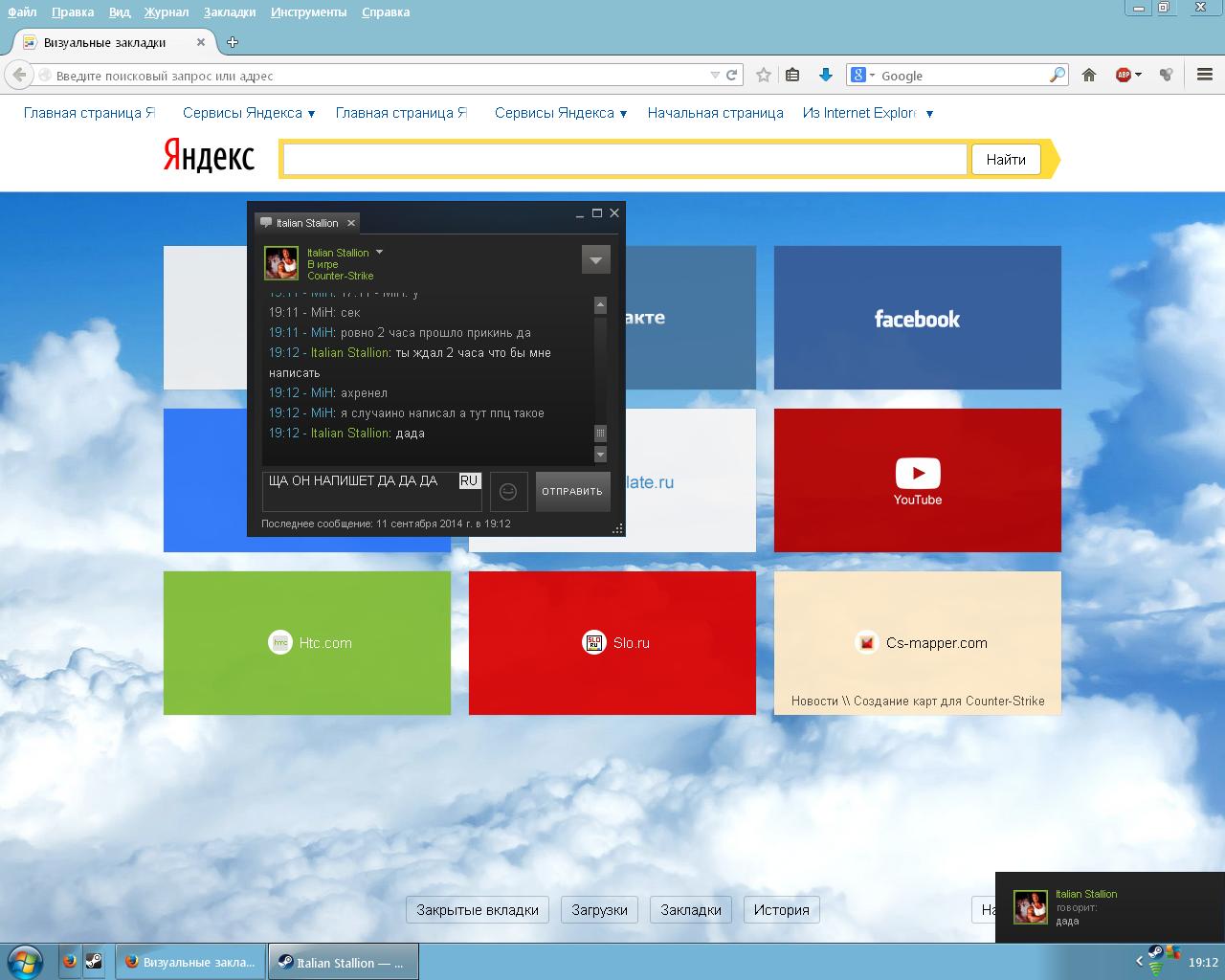Reload the current page

point(732,75)
